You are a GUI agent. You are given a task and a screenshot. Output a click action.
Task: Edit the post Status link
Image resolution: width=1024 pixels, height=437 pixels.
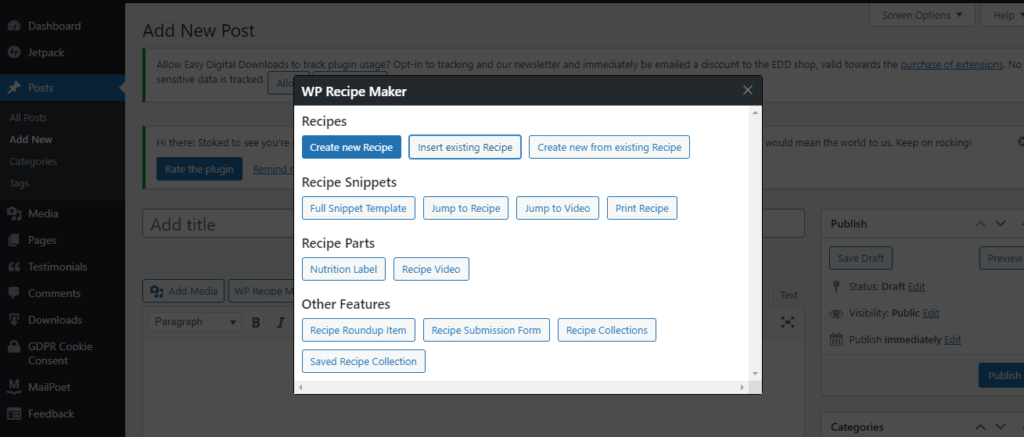coord(916,287)
